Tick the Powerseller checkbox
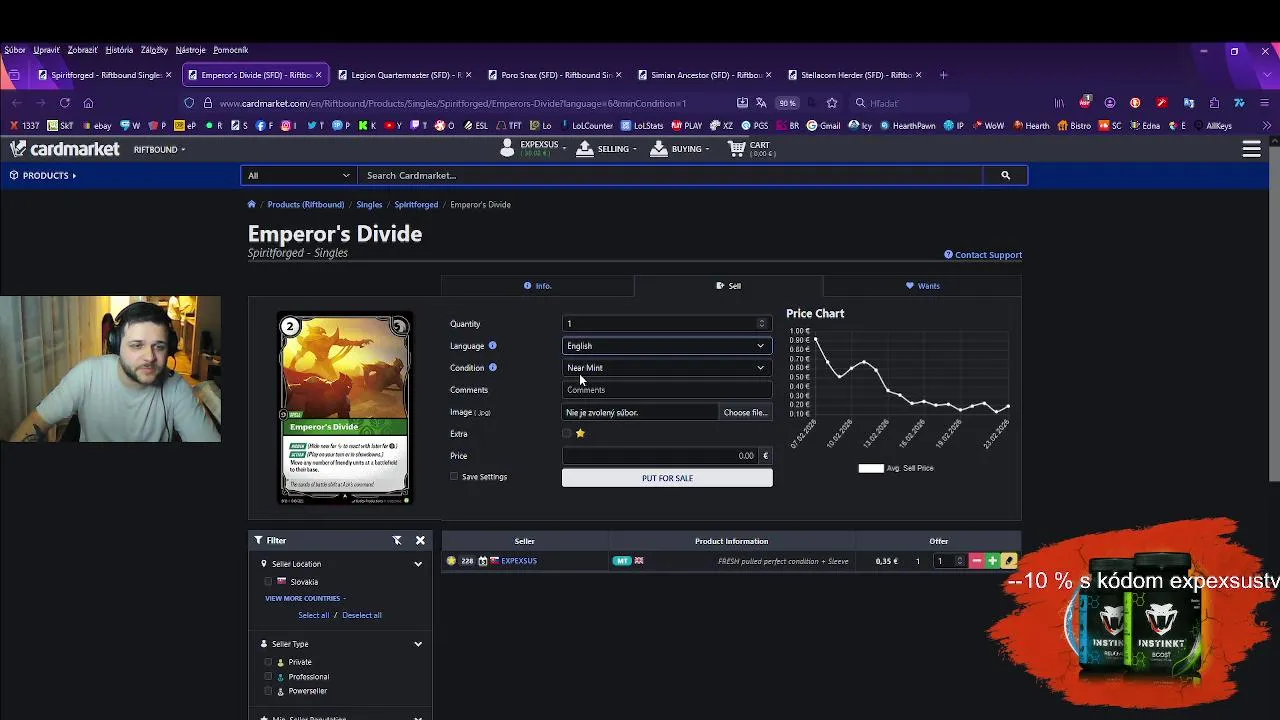Viewport: 1280px width, 720px height. (268, 691)
